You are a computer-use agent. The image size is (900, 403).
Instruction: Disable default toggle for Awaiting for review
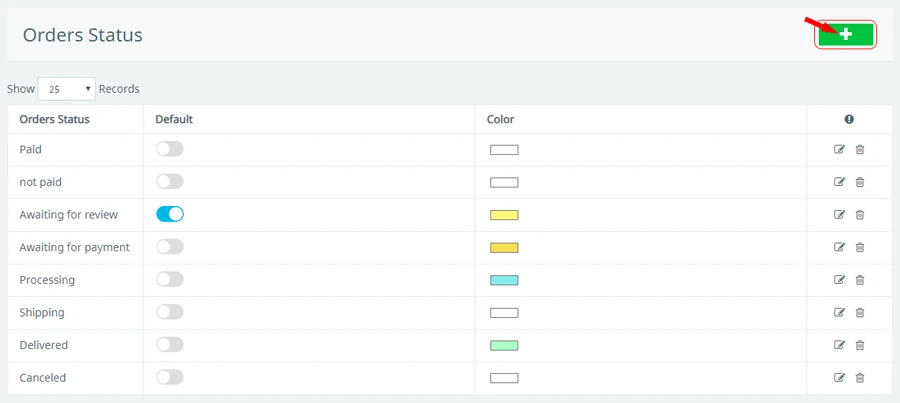[x=170, y=214]
